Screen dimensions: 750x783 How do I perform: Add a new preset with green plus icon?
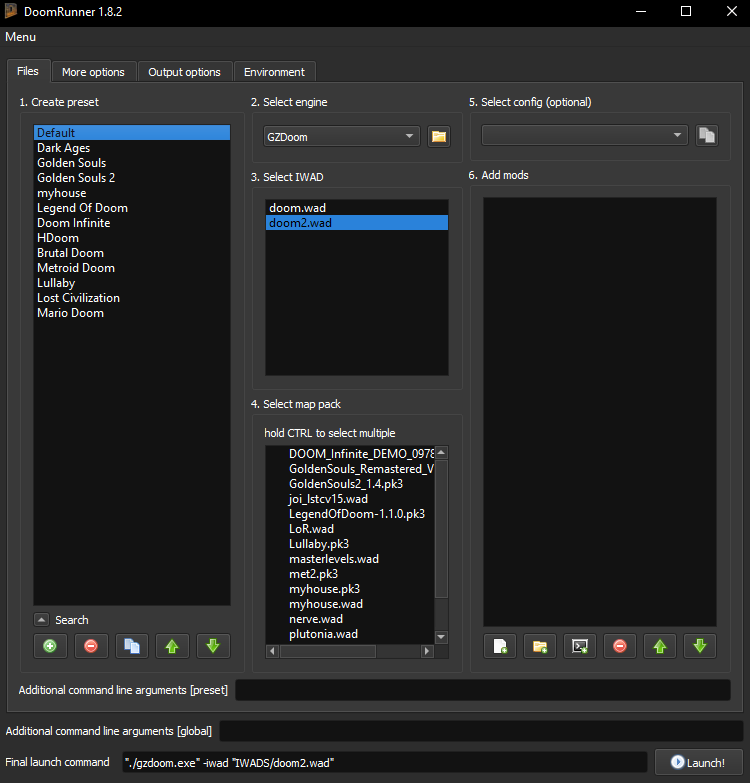click(x=50, y=646)
